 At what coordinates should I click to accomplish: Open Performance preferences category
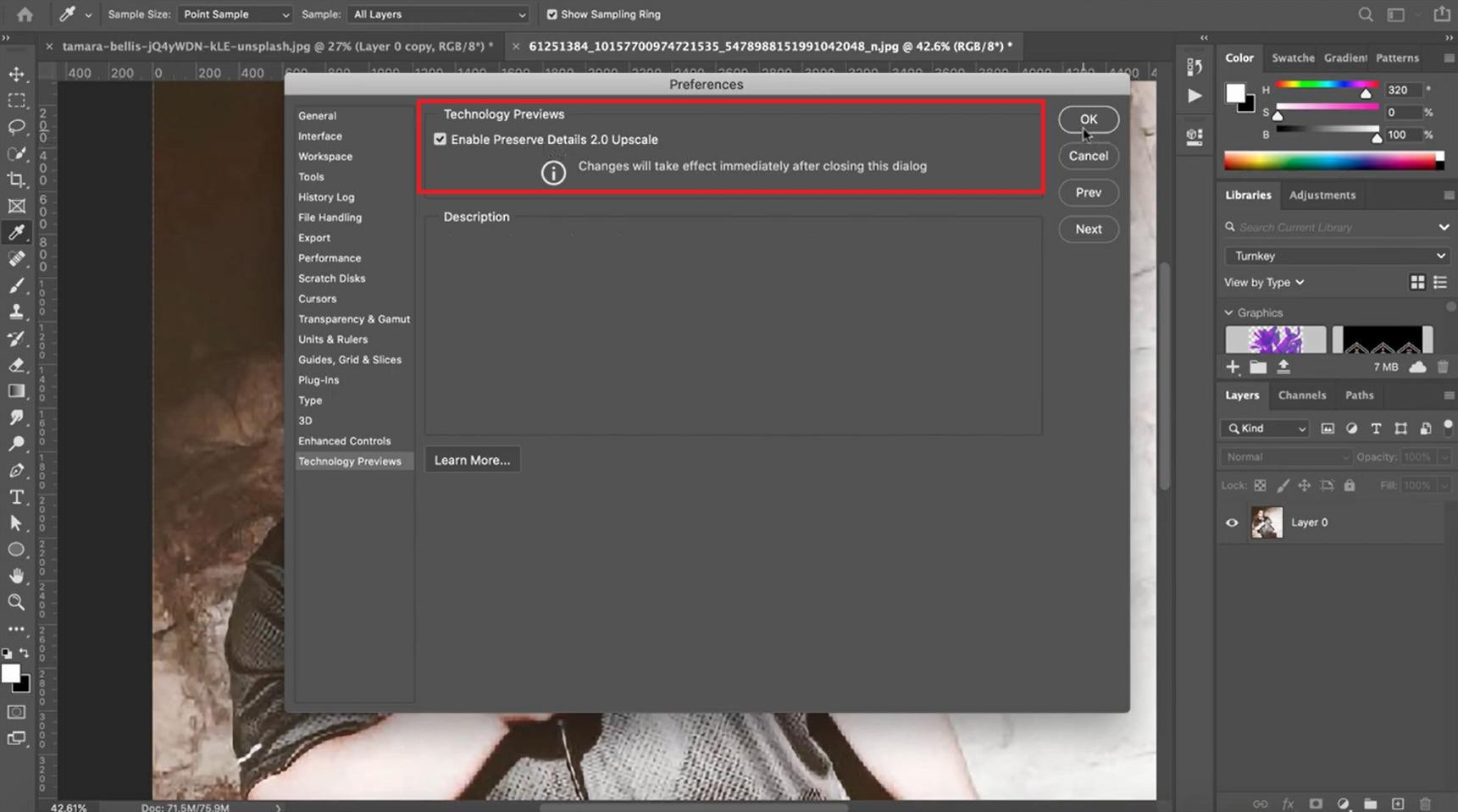[330, 258]
